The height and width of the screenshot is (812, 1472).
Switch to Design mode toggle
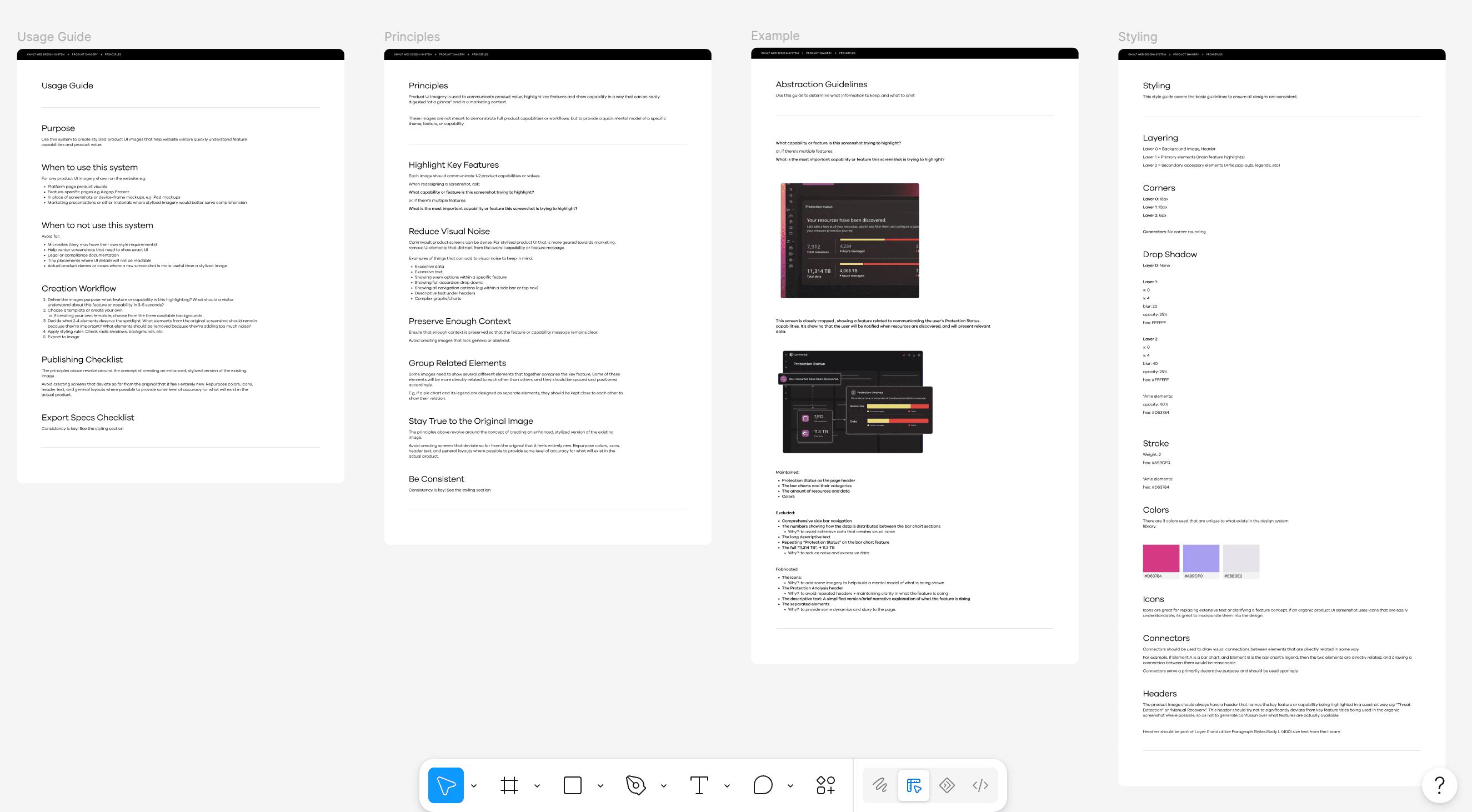pos(914,785)
